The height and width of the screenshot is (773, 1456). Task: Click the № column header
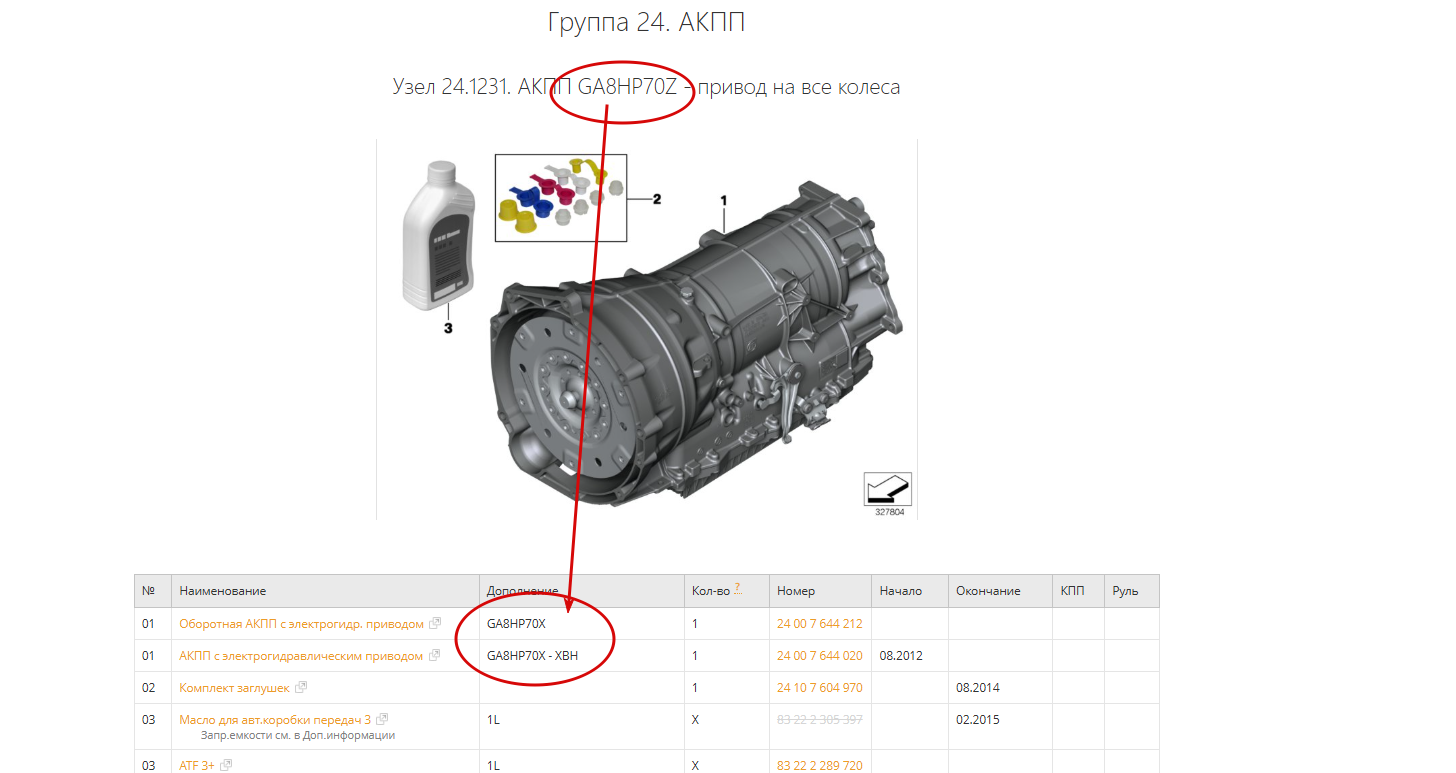153,591
